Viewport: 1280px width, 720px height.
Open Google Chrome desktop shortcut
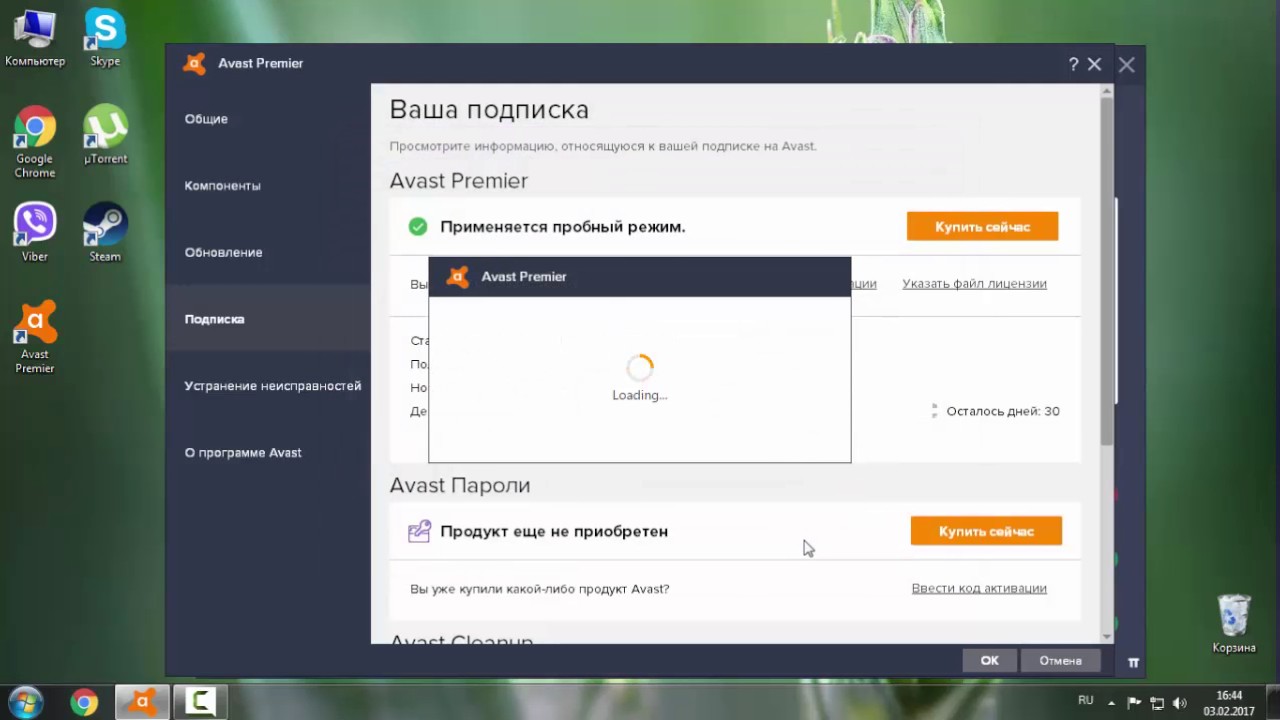(35, 142)
